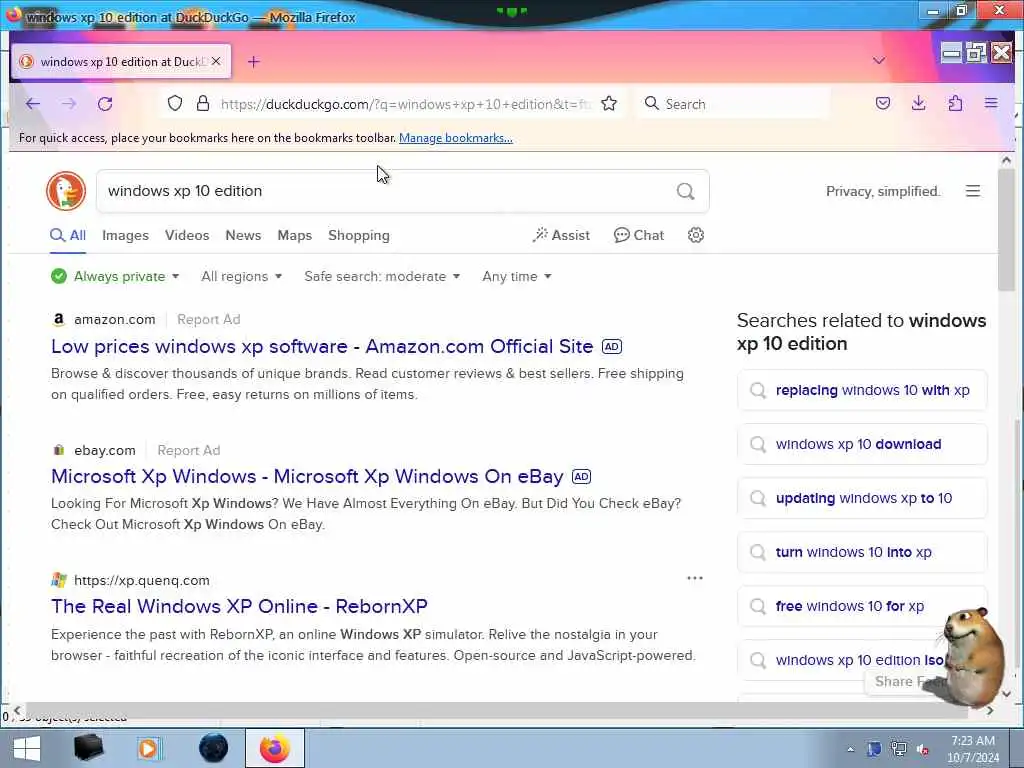Click the scroll-up arrow of the page scrollbar

1006,159
